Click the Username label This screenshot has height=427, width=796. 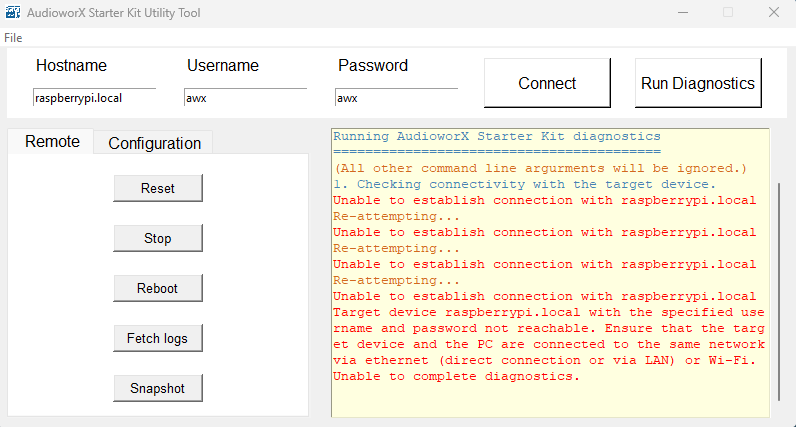223,65
